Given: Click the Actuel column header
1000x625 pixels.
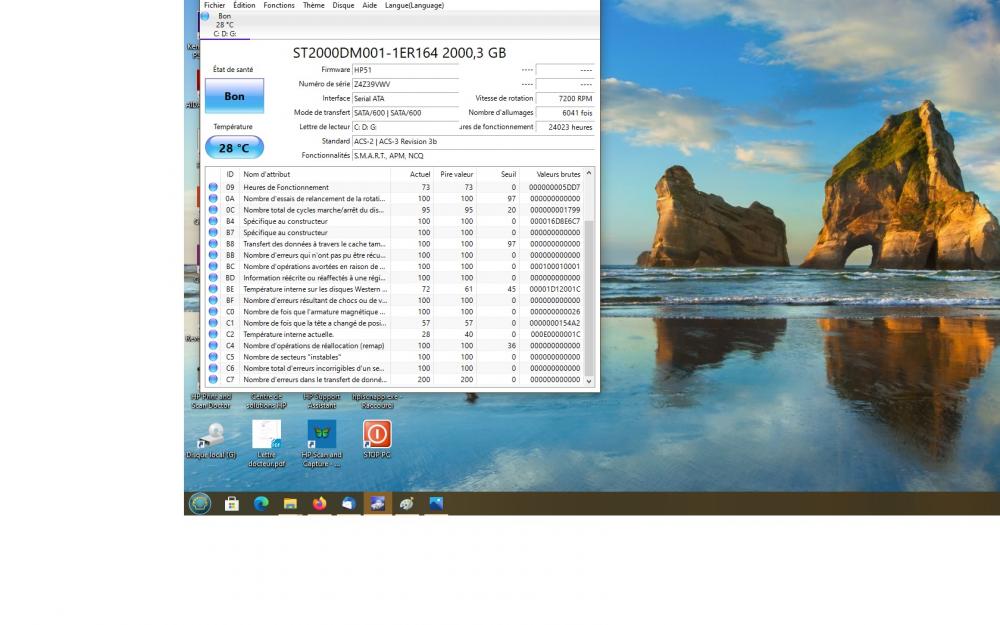Looking at the screenshot, I should coord(412,174).
